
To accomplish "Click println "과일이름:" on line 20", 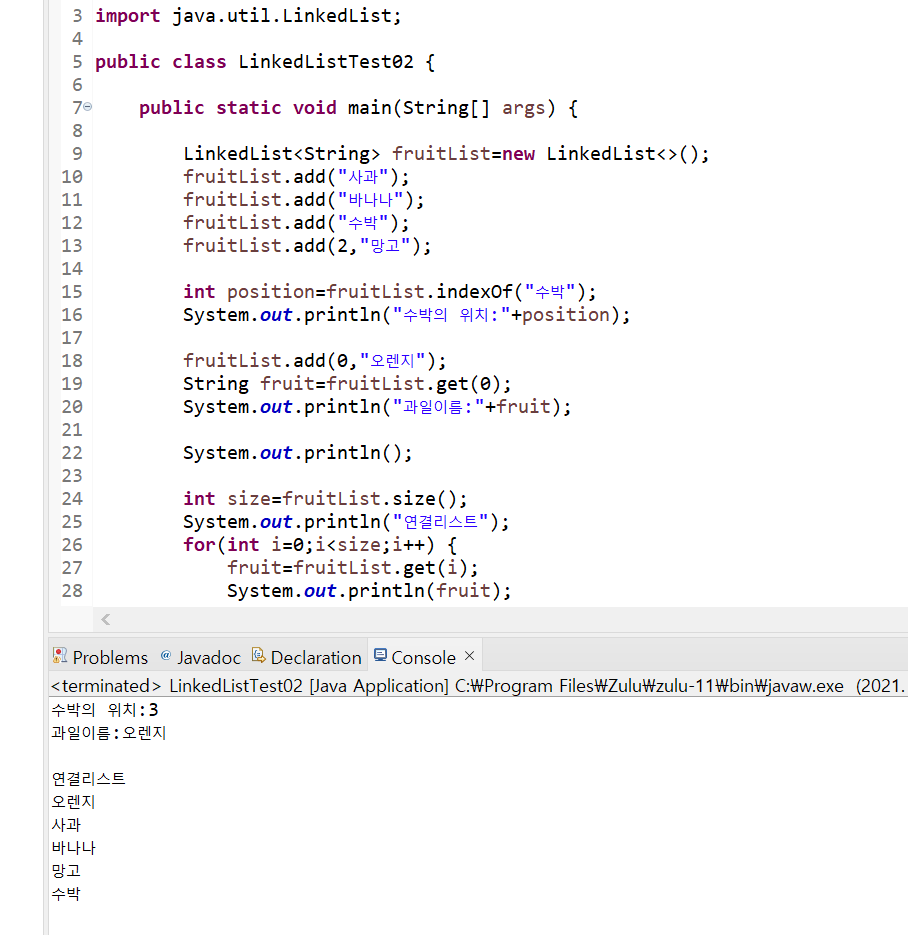I will 377,407.
